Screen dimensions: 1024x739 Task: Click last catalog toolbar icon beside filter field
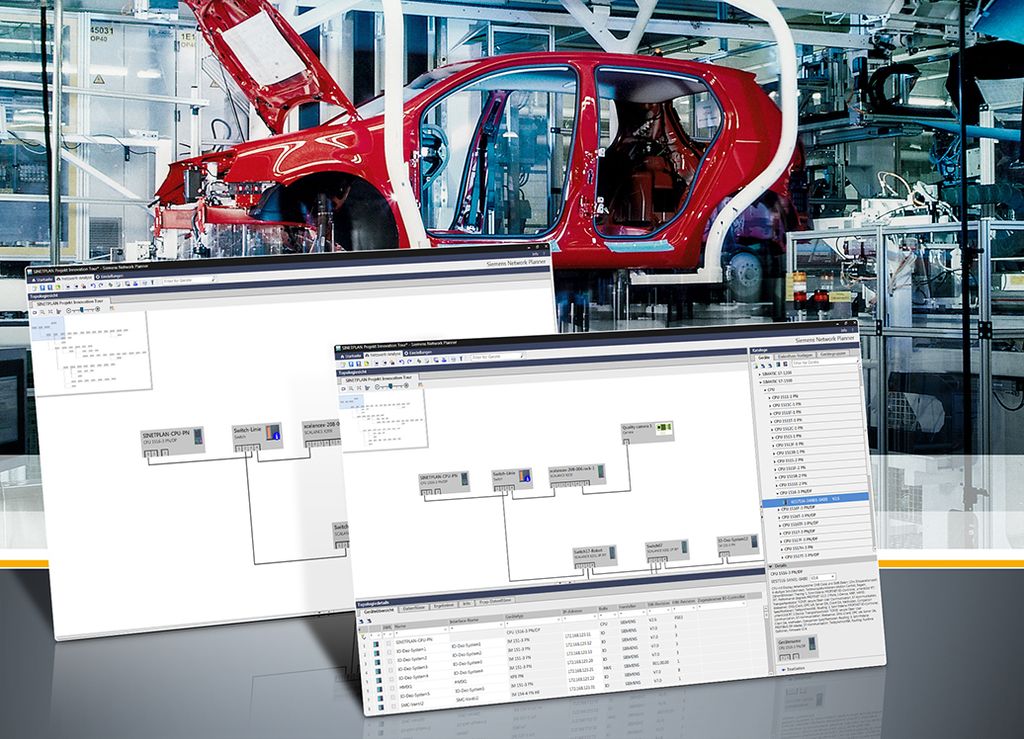[x=786, y=364]
